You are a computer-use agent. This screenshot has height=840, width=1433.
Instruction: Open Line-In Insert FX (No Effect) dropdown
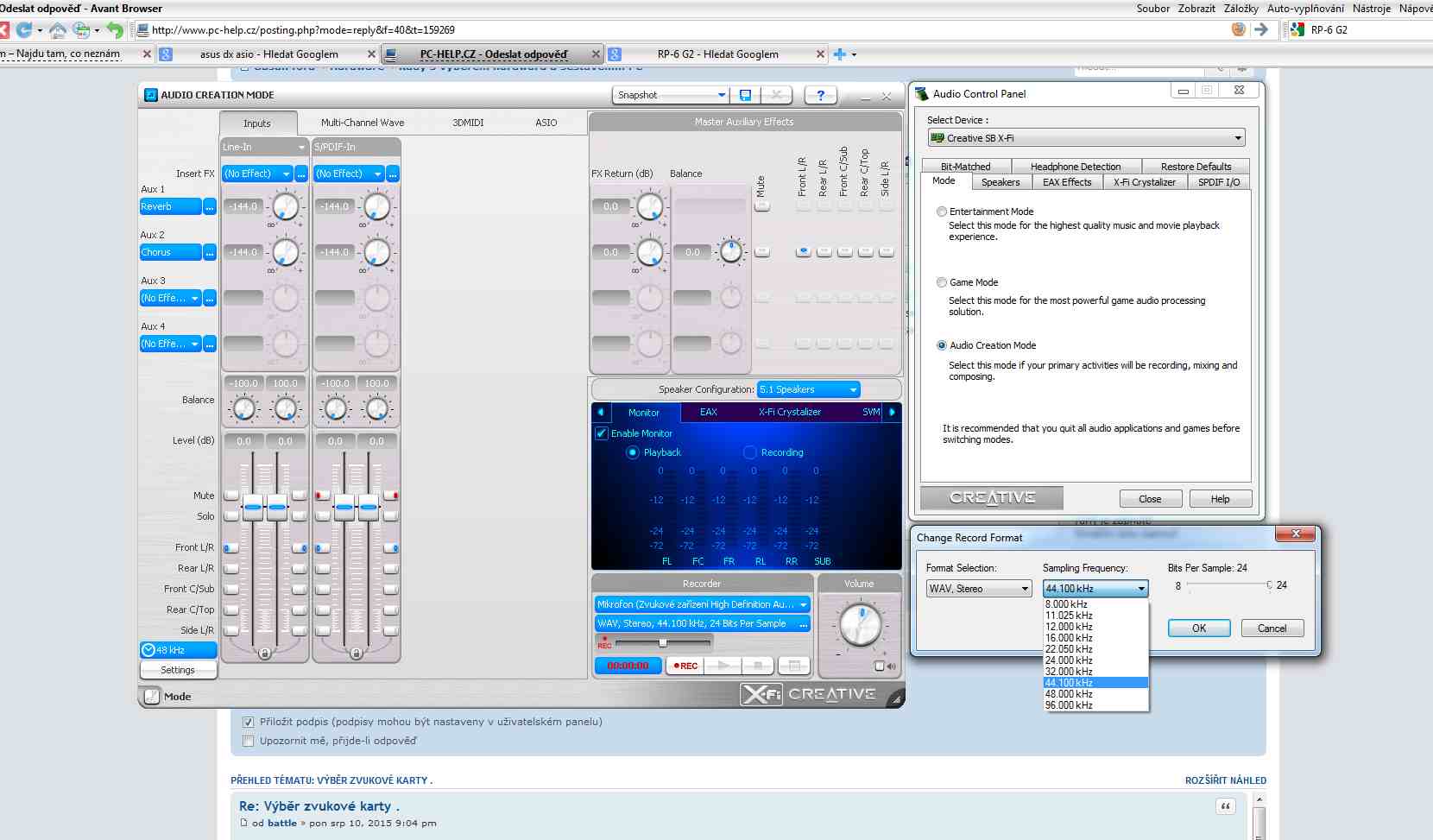(257, 174)
